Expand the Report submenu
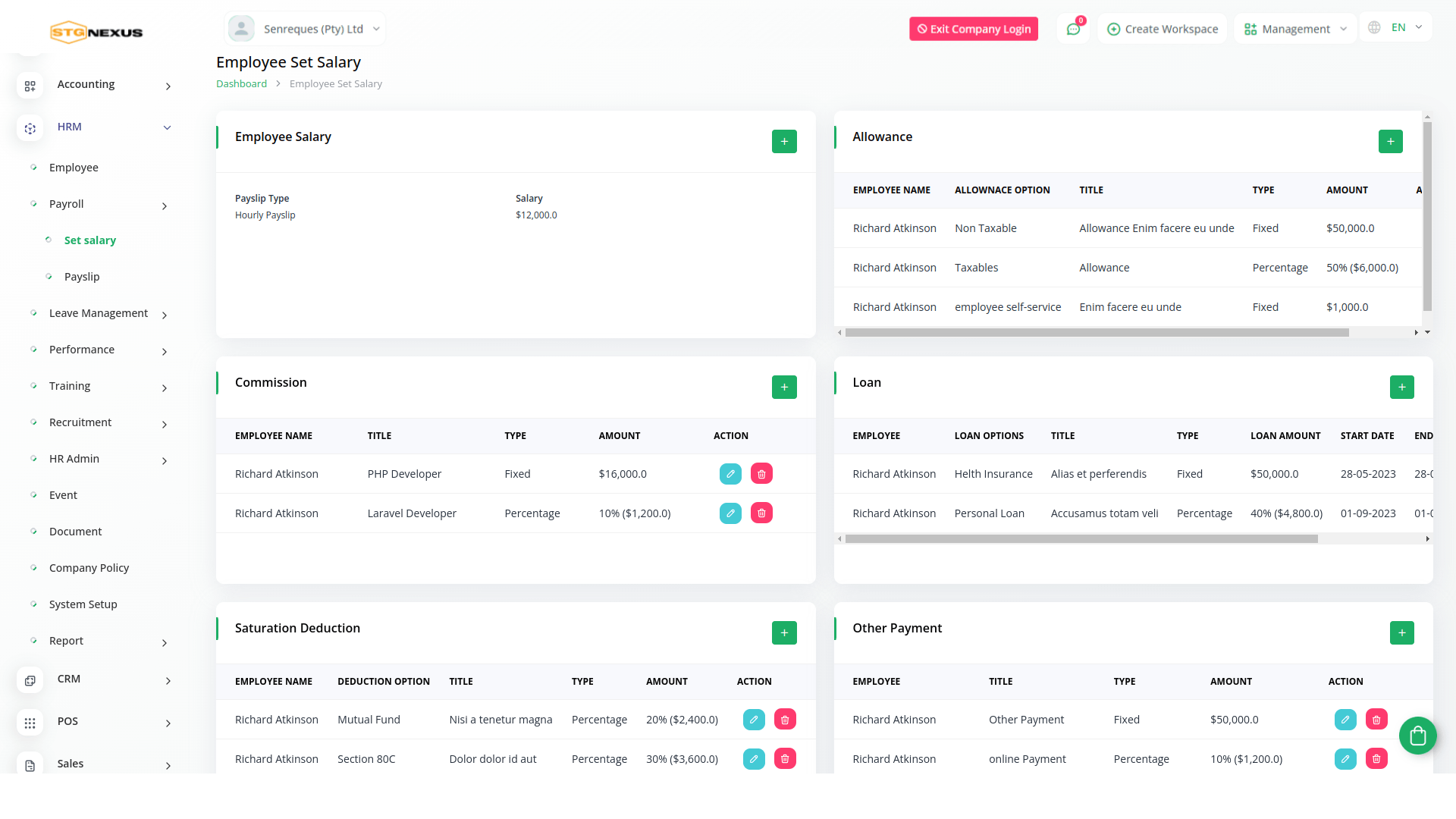Image resolution: width=1456 pixels, height=819 pixels. tap(165, 642)
